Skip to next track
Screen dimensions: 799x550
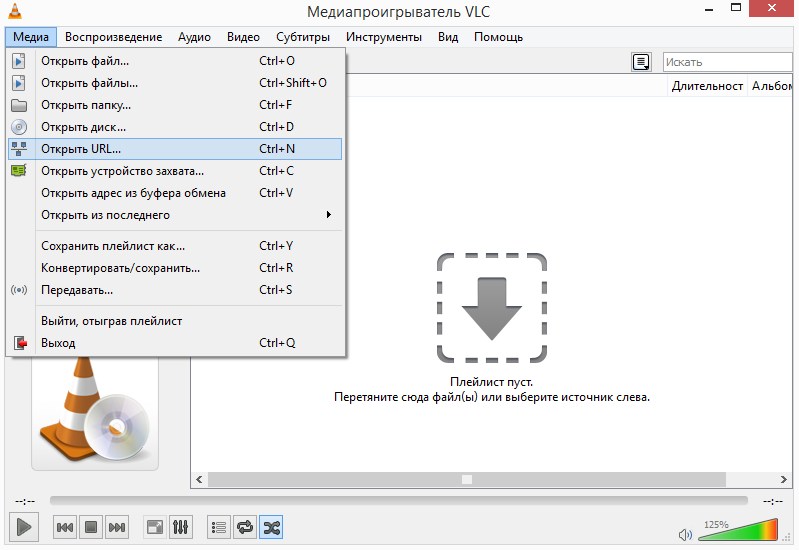click(117, 527)
